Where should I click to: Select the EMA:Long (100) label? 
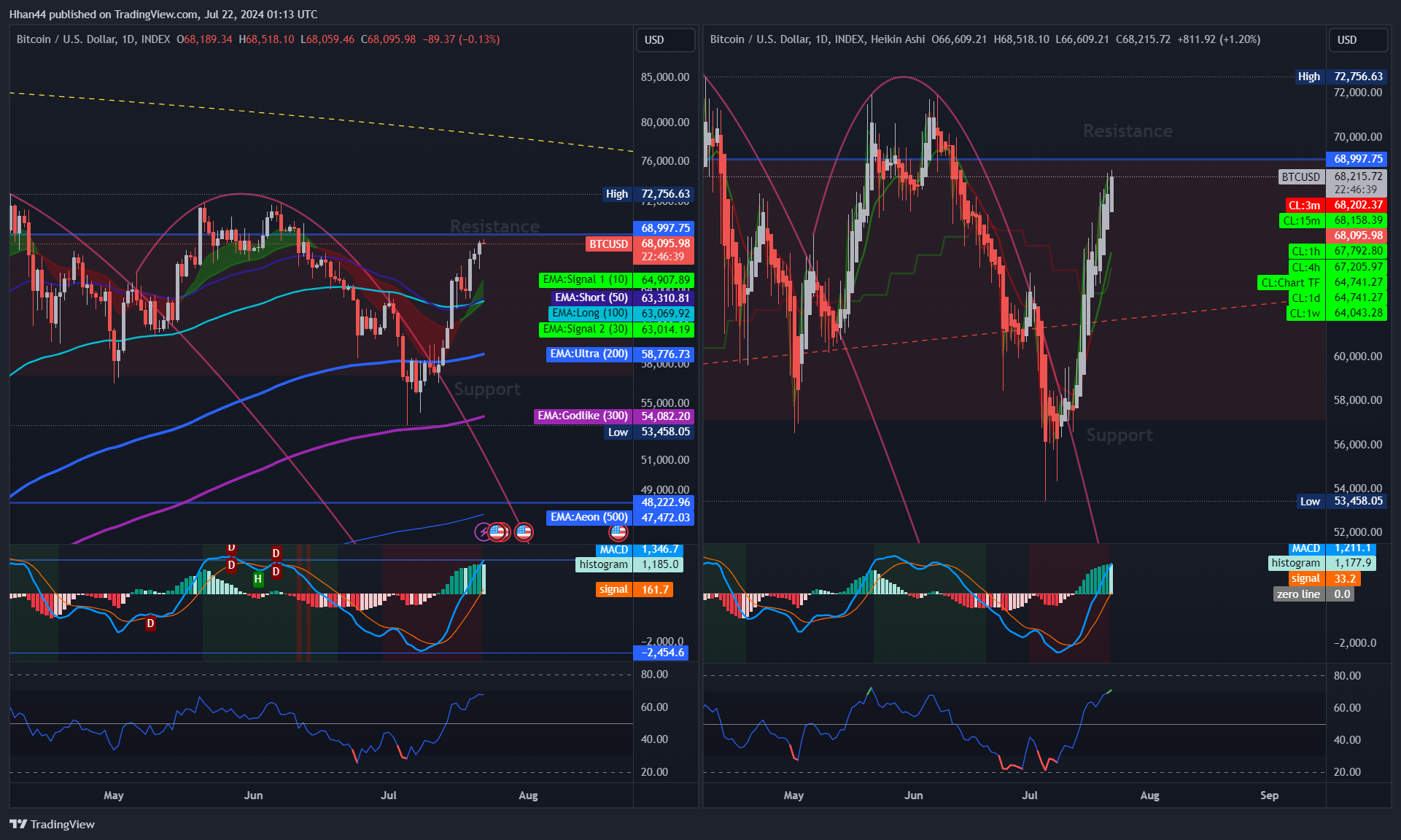(589, 314)
